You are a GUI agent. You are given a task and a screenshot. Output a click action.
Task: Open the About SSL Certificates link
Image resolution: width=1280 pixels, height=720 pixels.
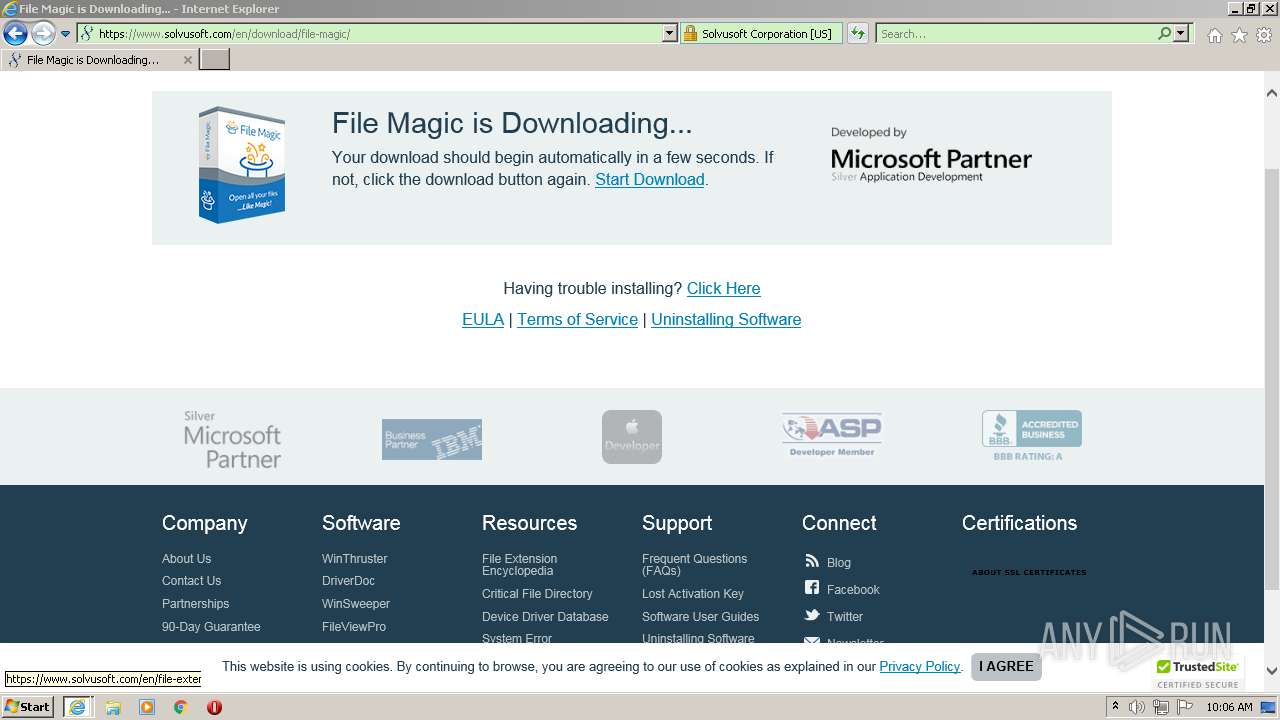(1029, 573)
